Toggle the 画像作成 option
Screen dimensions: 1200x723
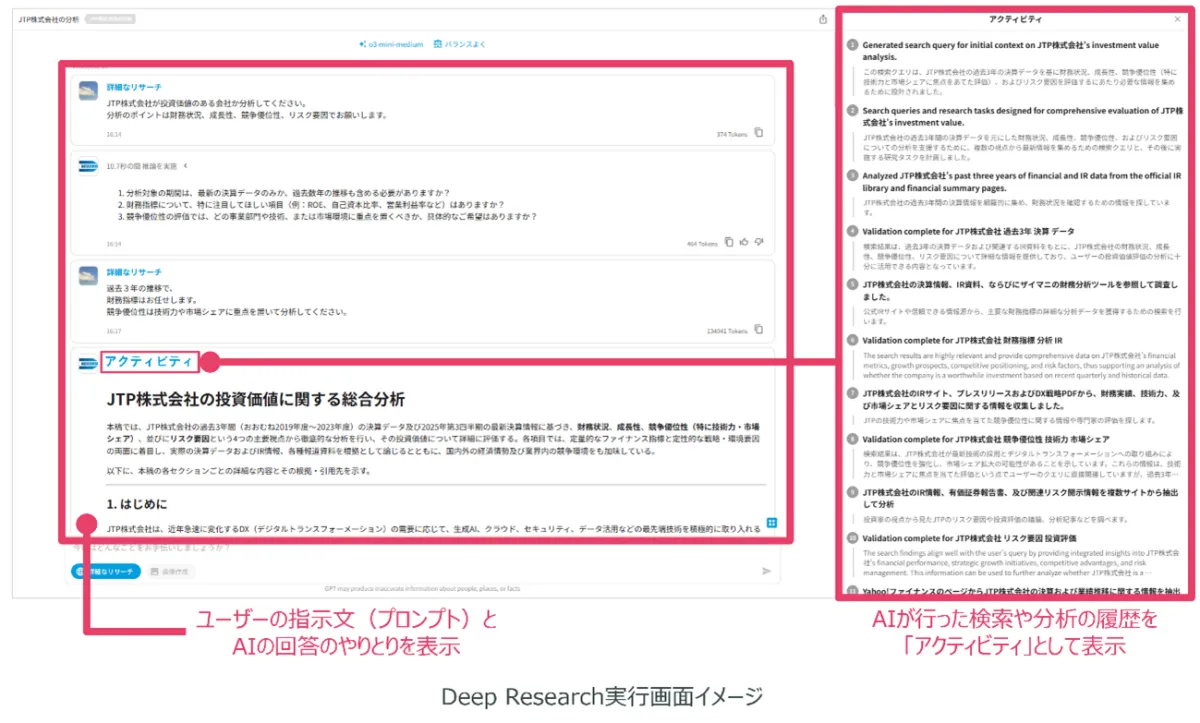(x=169, y=571)
